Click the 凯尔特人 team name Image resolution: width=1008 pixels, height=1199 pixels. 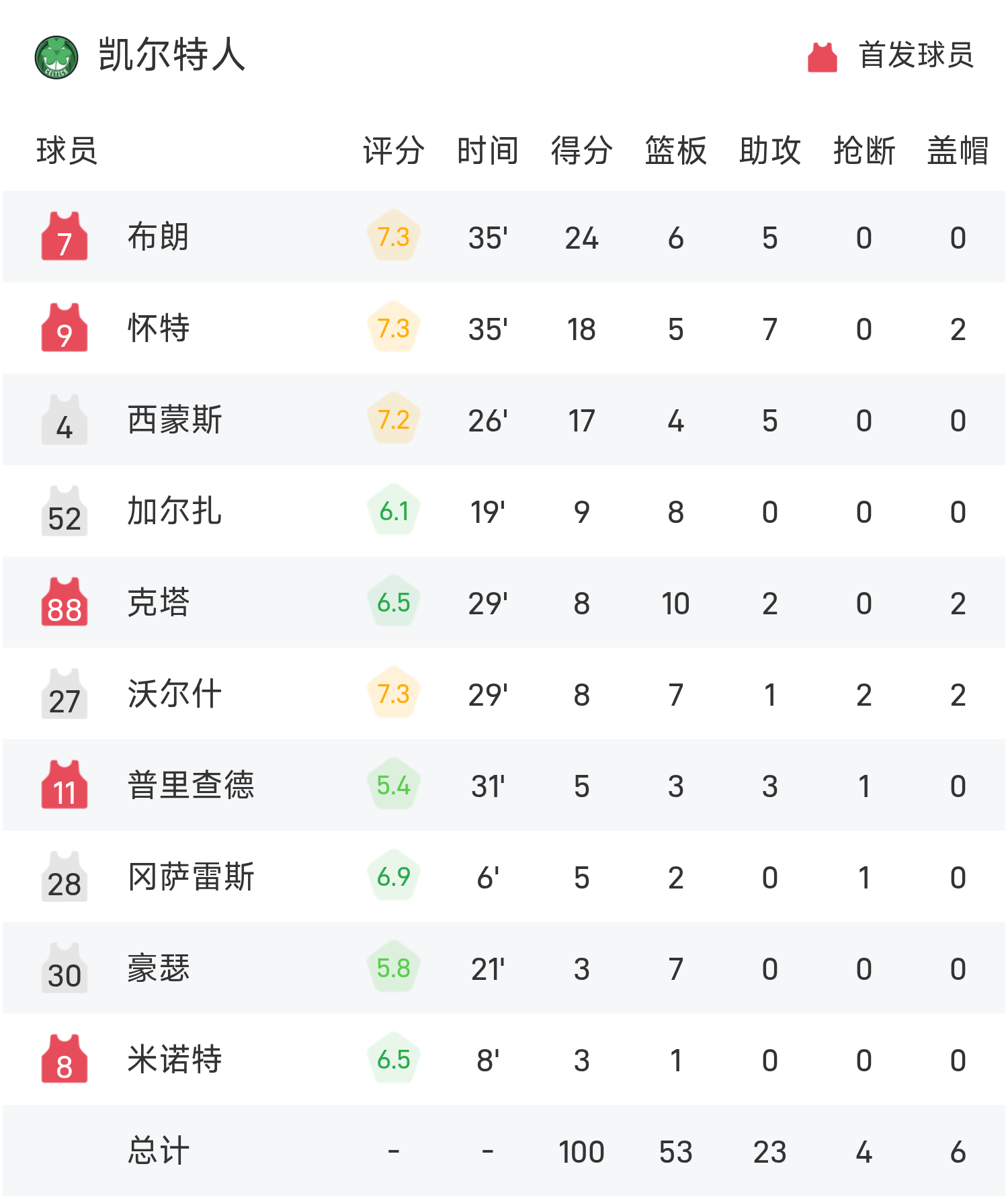pos(172,55)
